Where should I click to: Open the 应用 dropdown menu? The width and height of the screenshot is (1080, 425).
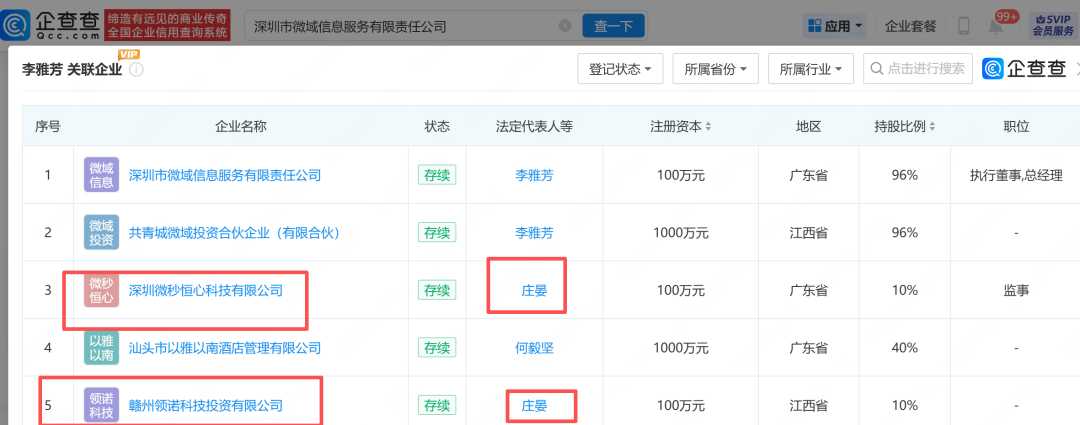click(835, 26)
